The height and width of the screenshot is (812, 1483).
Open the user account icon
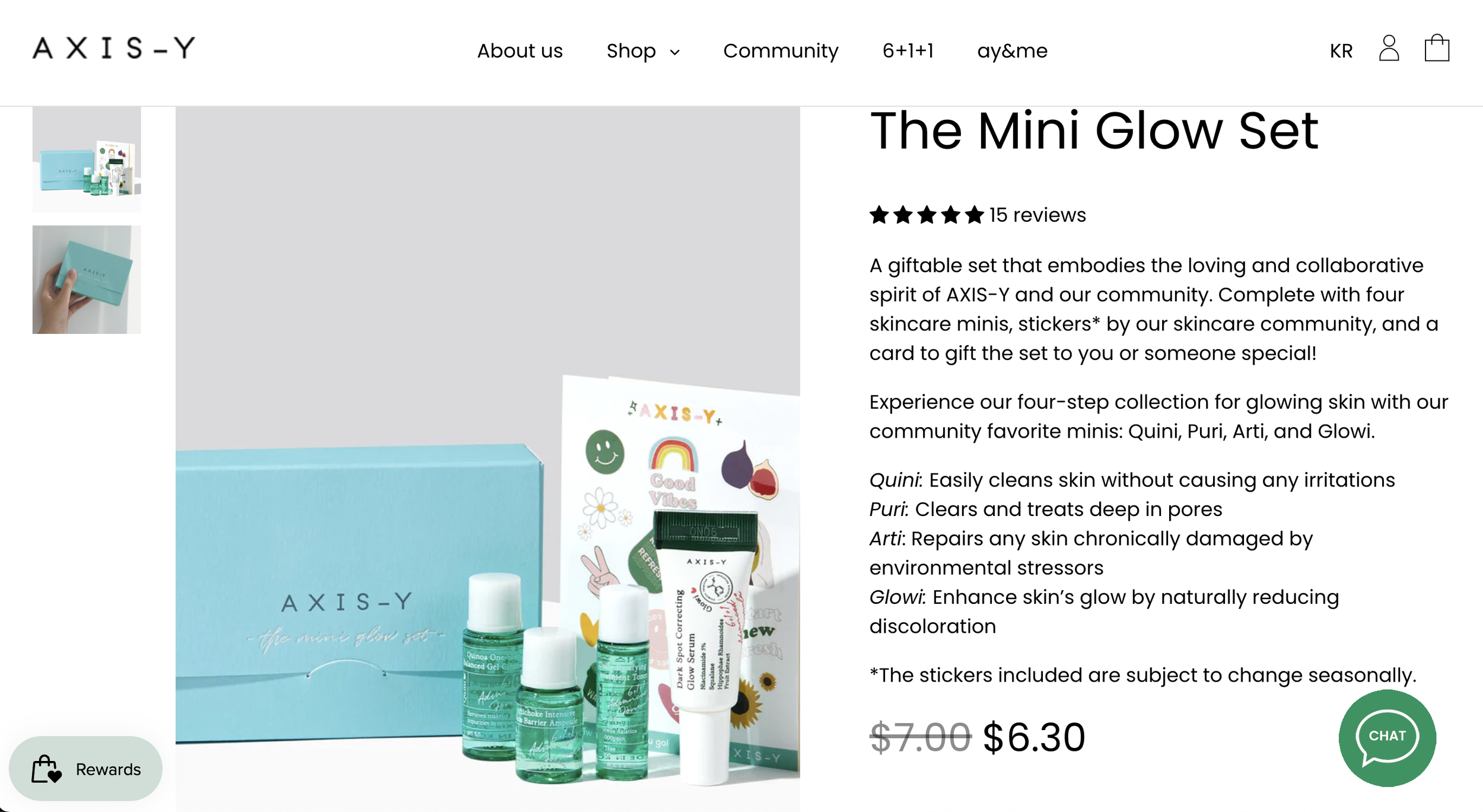(x=1389, y=48)
